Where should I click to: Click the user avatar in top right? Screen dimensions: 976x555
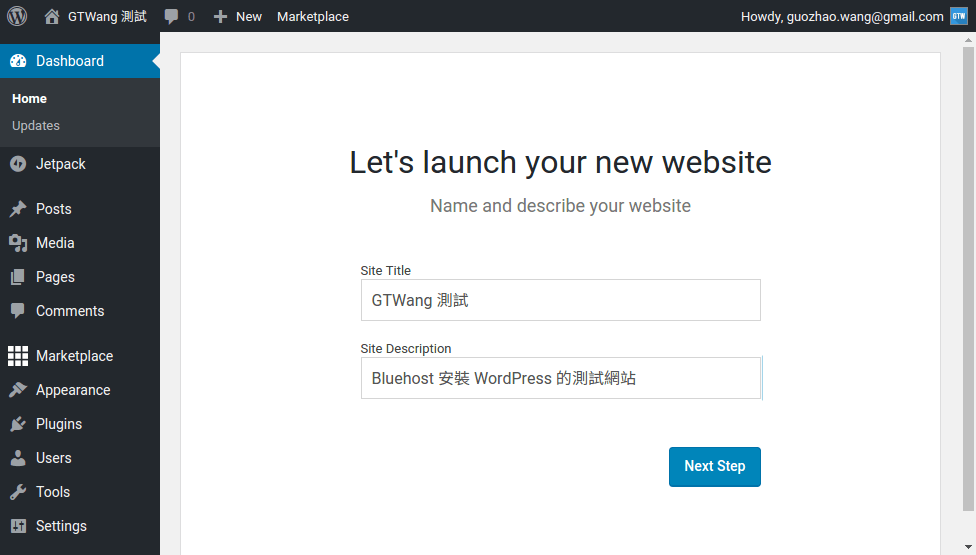958,16
